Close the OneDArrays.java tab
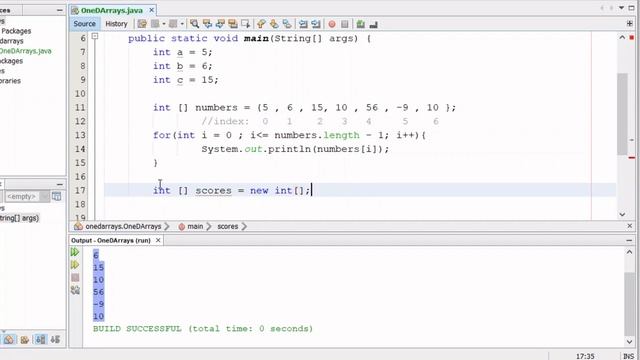This screenshot has height=360, width=640. 151,10
